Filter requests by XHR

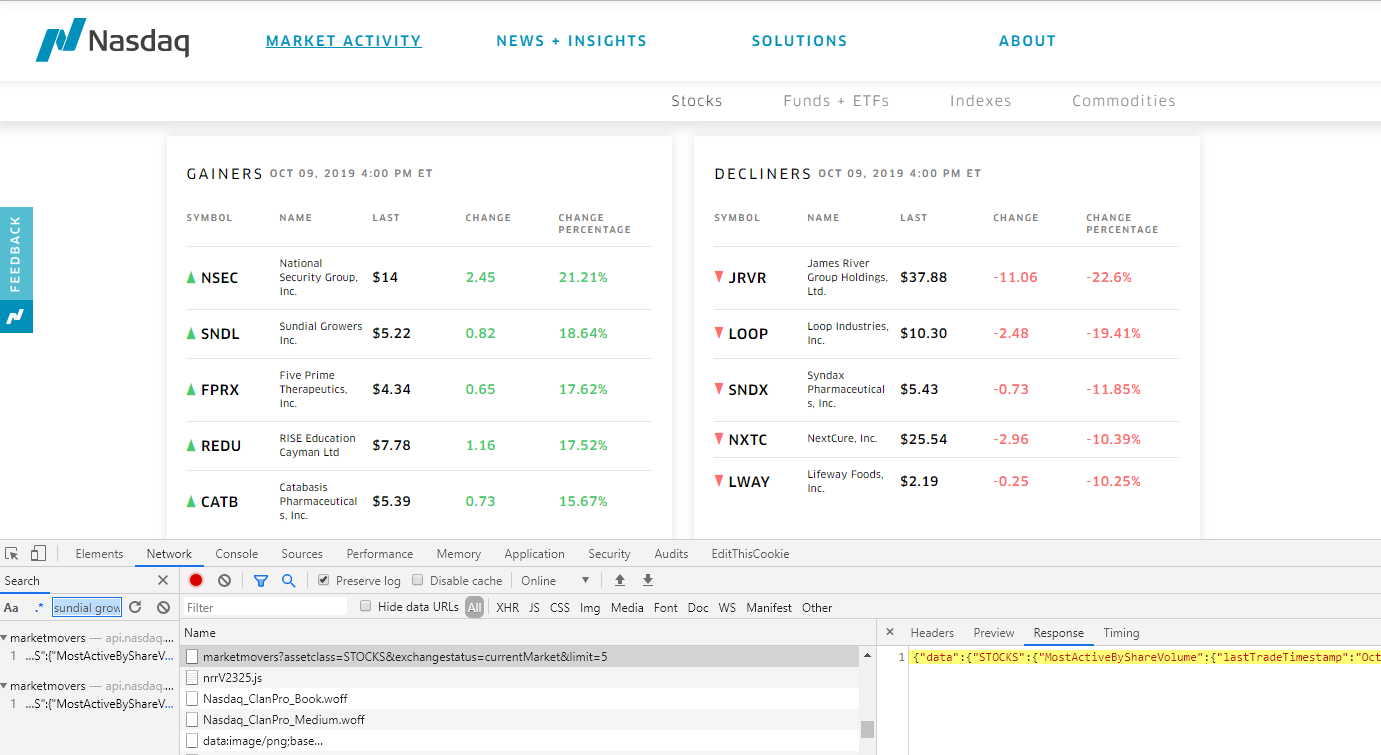[508, 607]
